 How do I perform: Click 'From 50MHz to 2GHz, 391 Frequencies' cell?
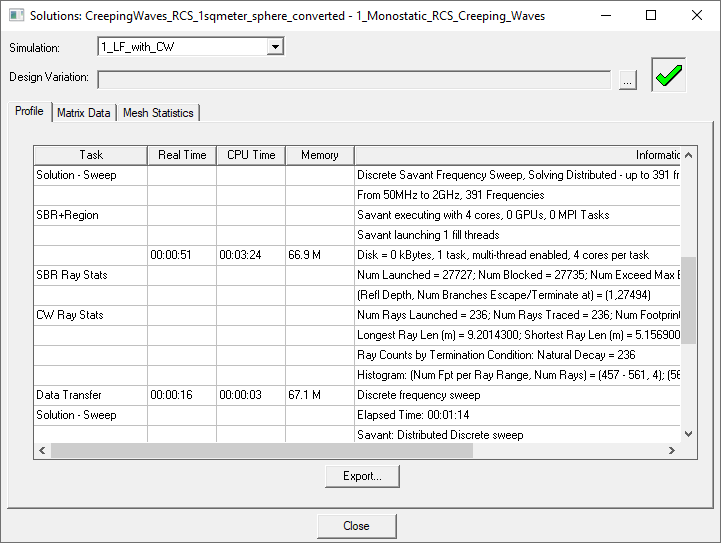point(517,195)
